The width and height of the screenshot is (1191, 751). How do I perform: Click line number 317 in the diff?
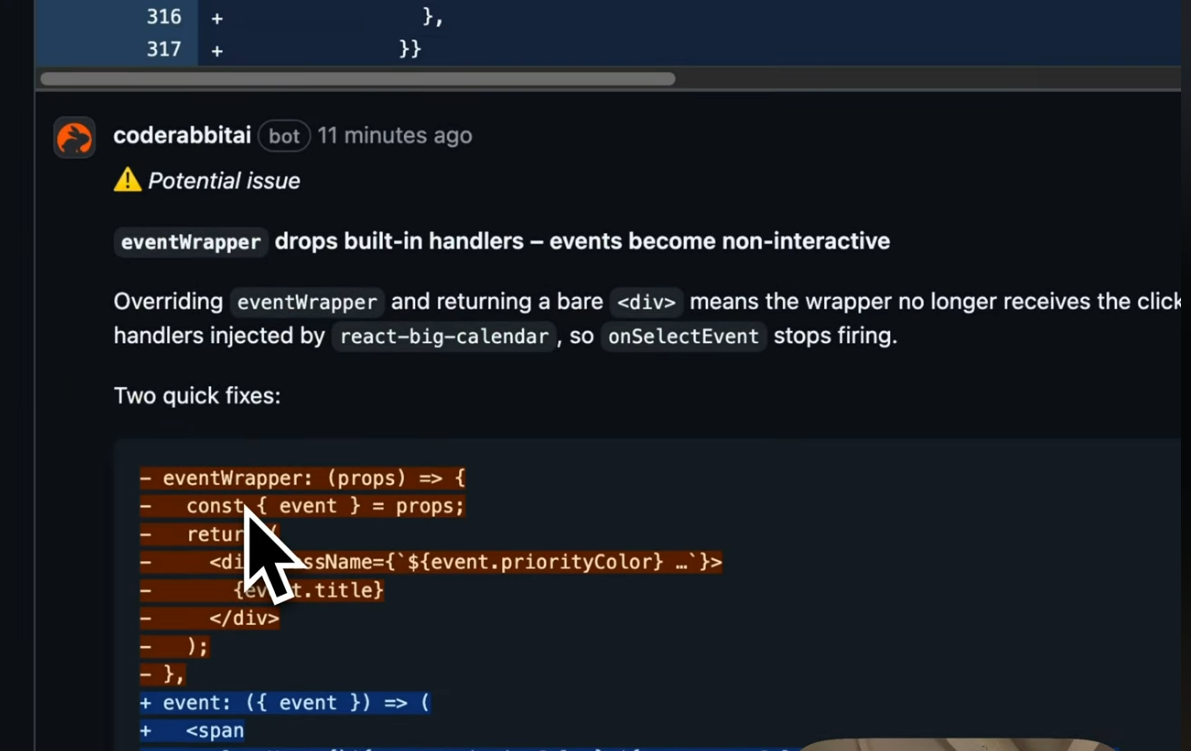[x=163, y=49]
